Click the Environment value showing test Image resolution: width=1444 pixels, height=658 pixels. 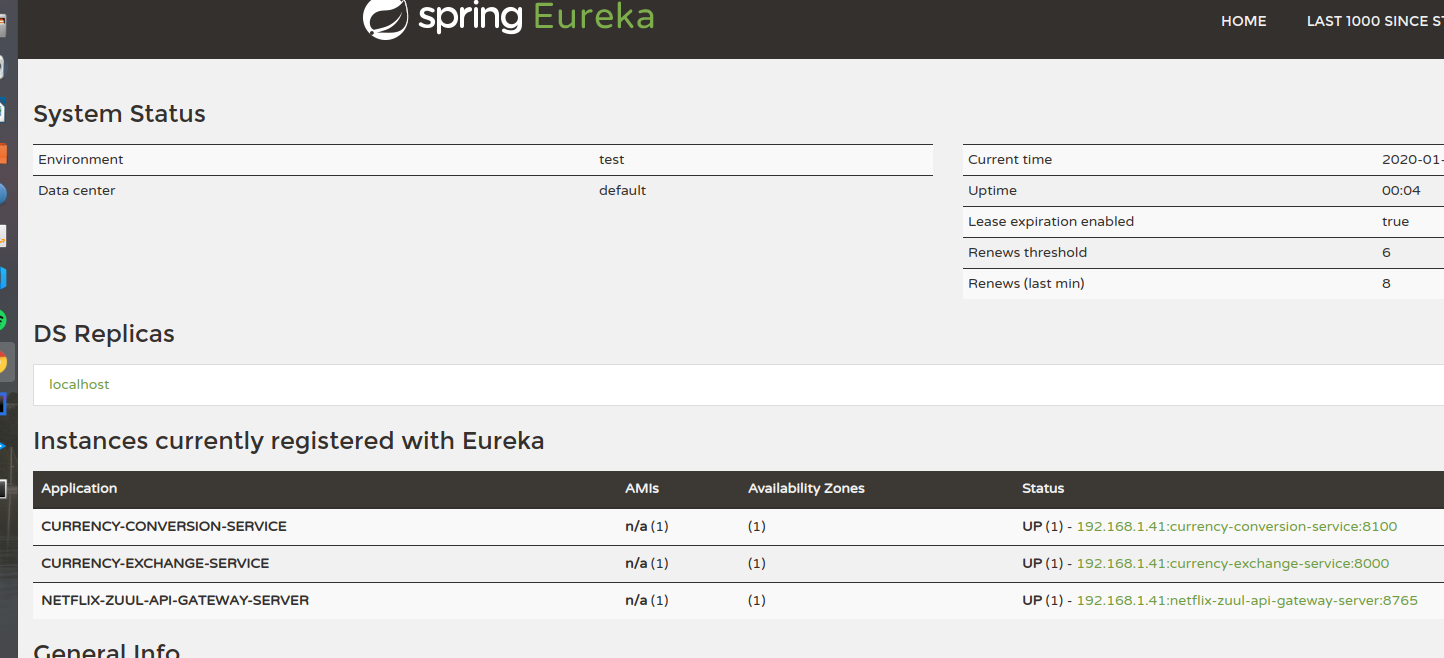coord(611,159)
